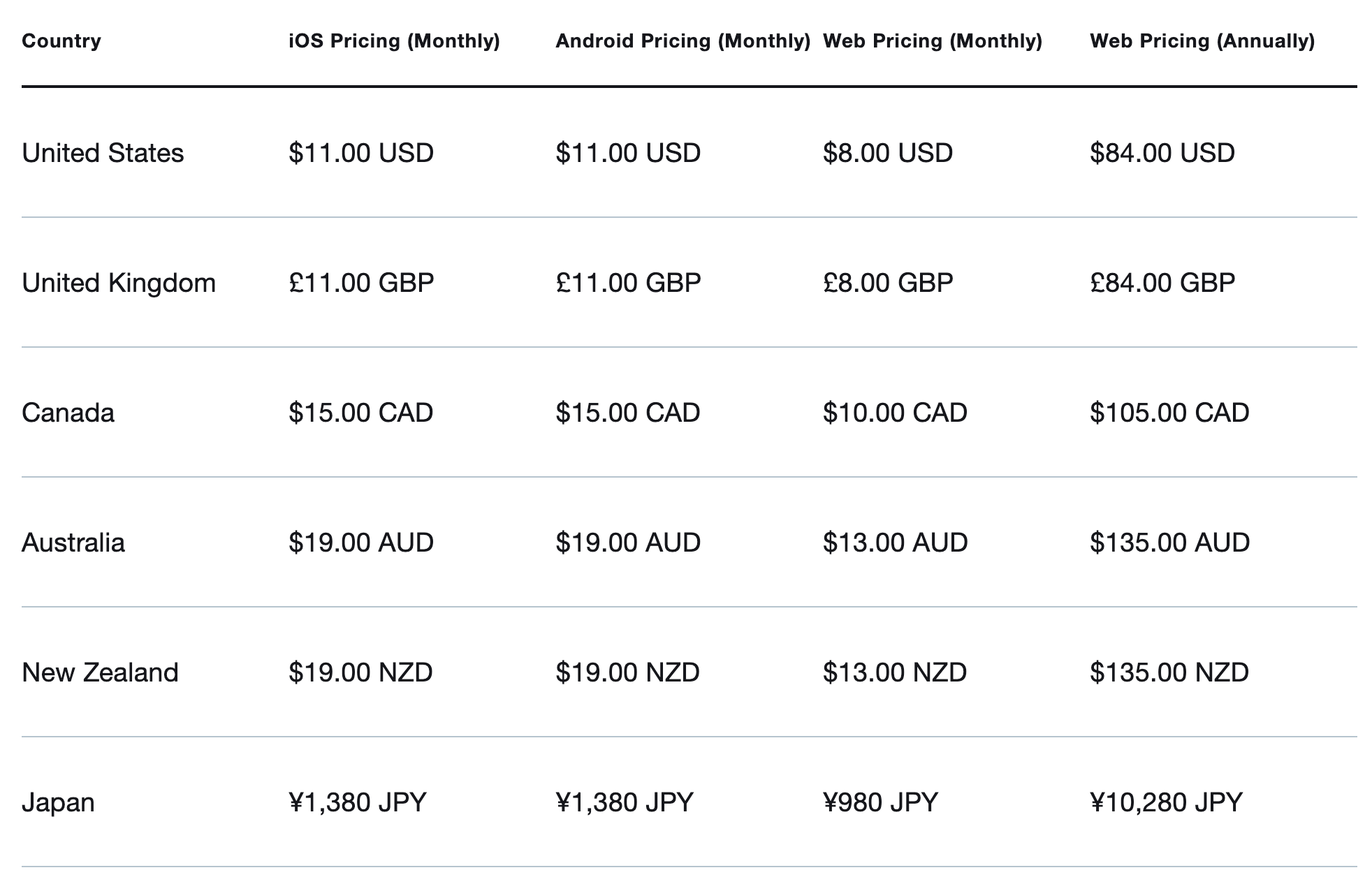The width and height of the screenshot is (1372, 884).
Task: Select the Japan row label
Action: (x=58, y=802)
